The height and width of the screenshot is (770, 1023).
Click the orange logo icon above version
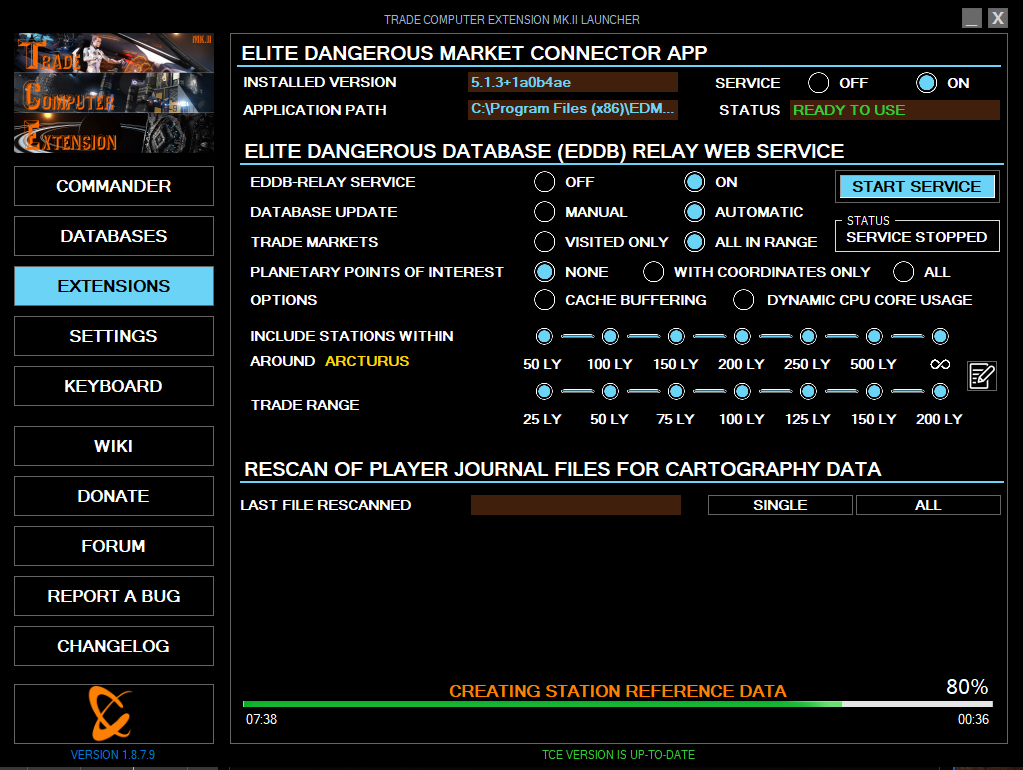coord(111,713)
